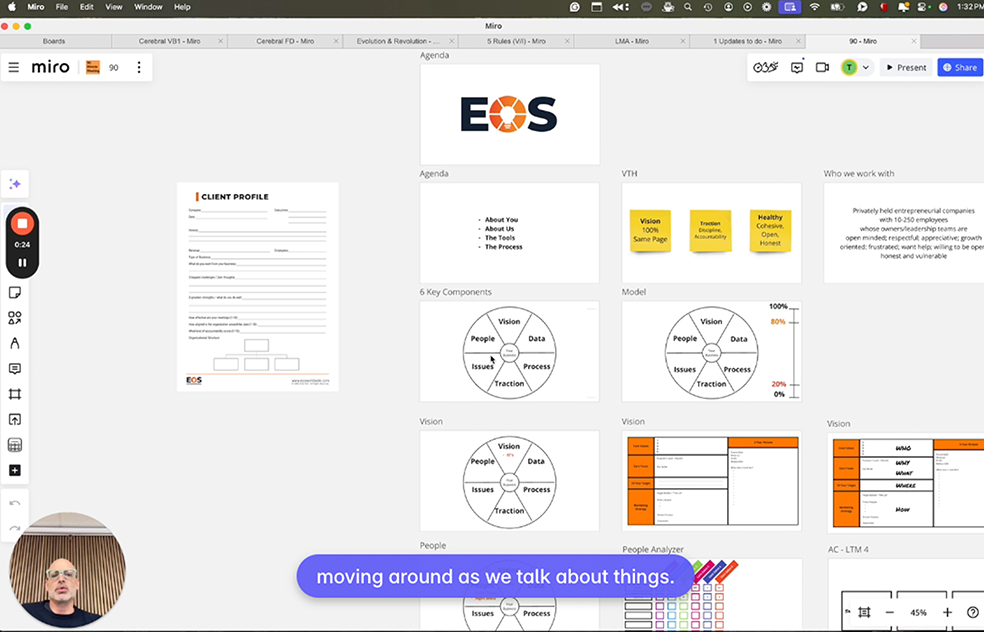Click the miro logo
Viewport: 984px width, 632px height.
point(50,67)
